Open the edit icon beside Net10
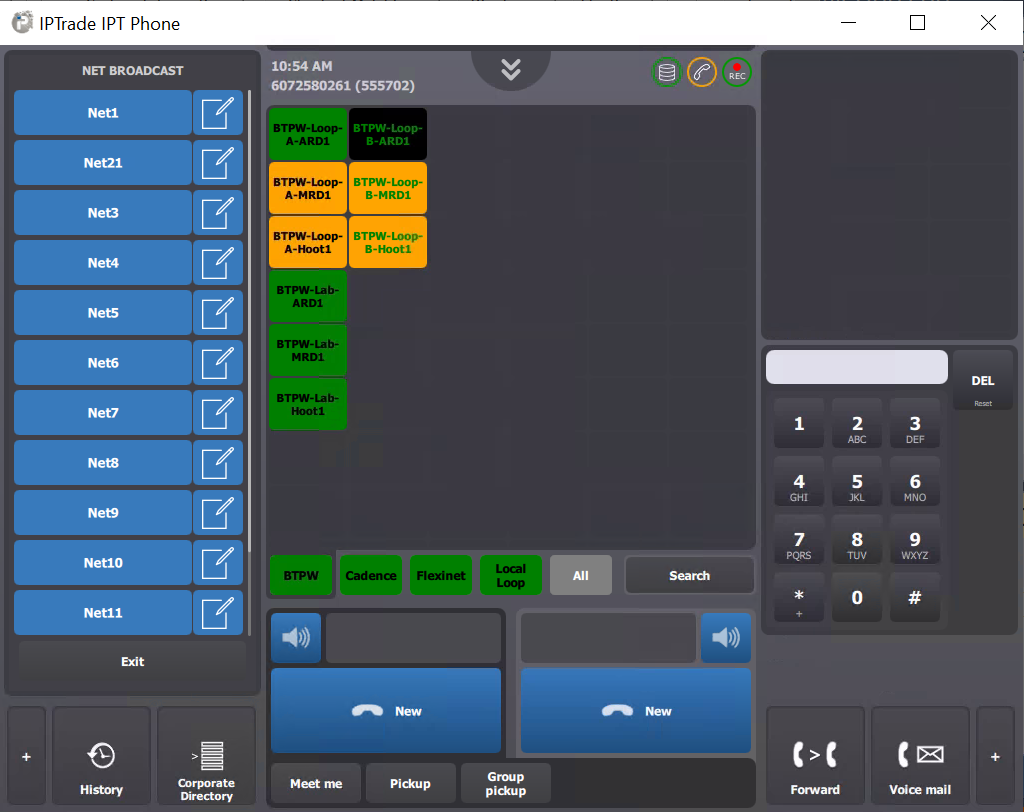1024x812 pixels. click(218, 562)
